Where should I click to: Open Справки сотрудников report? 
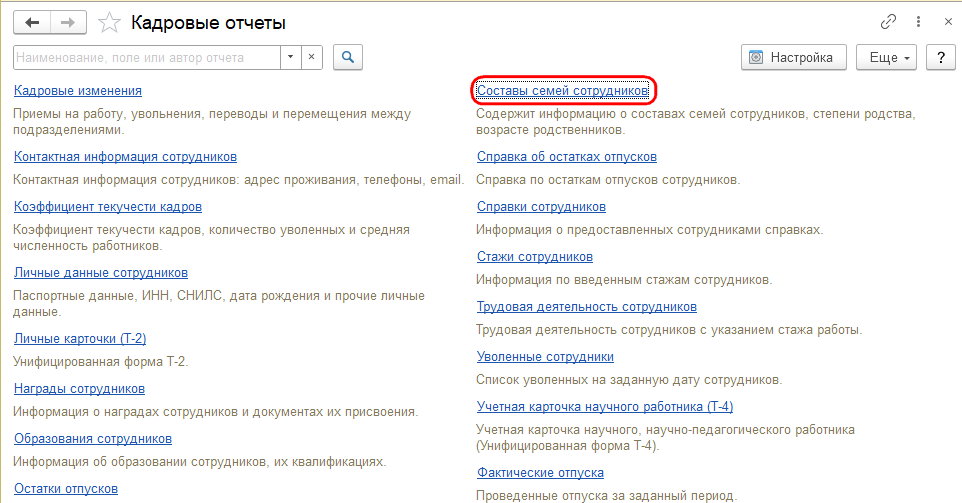542,207
